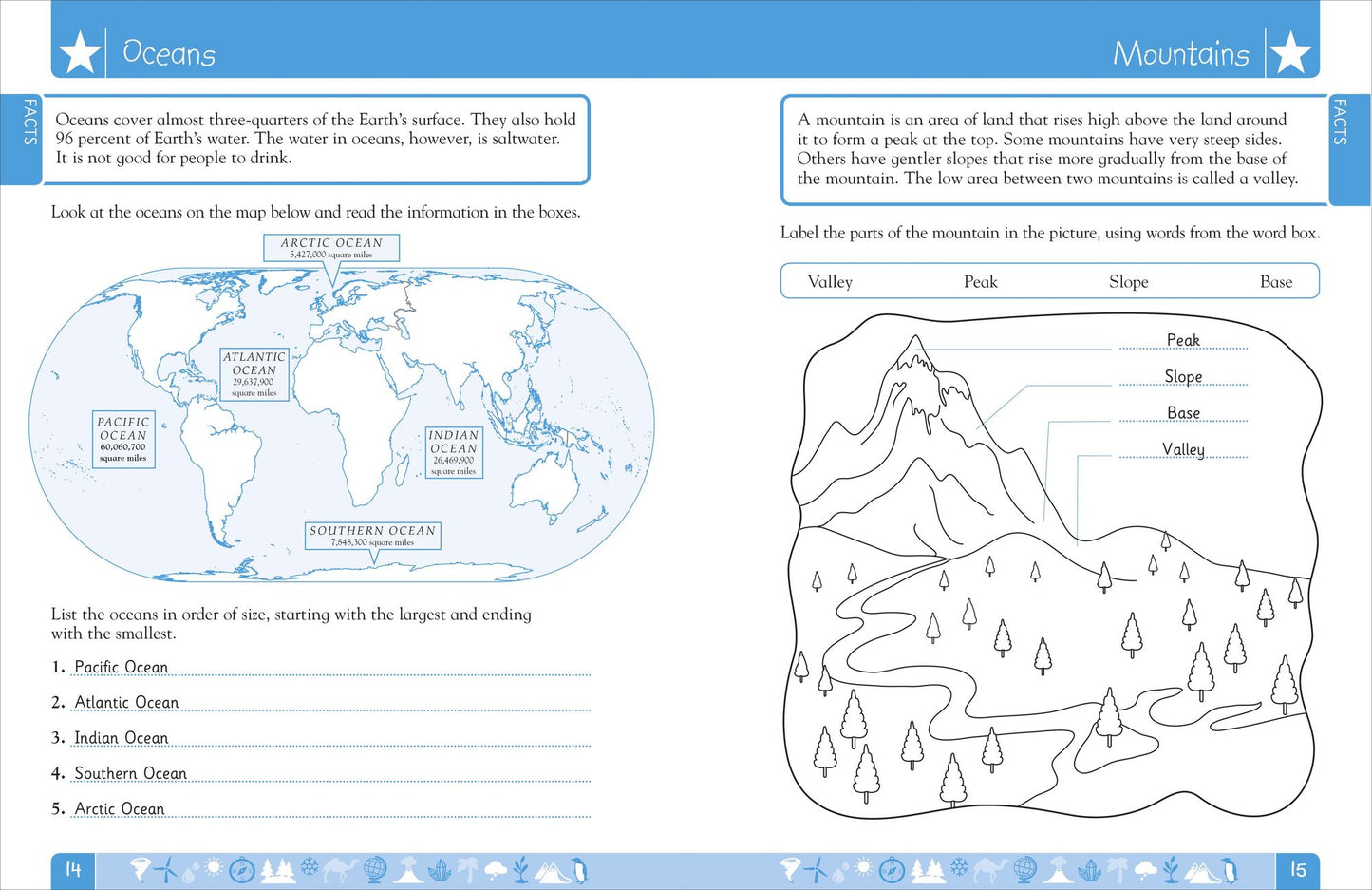Click the sun icon in page 15 footer
Image resolution: width=1372 pixels, height=890 pixels.
(863, 866)
